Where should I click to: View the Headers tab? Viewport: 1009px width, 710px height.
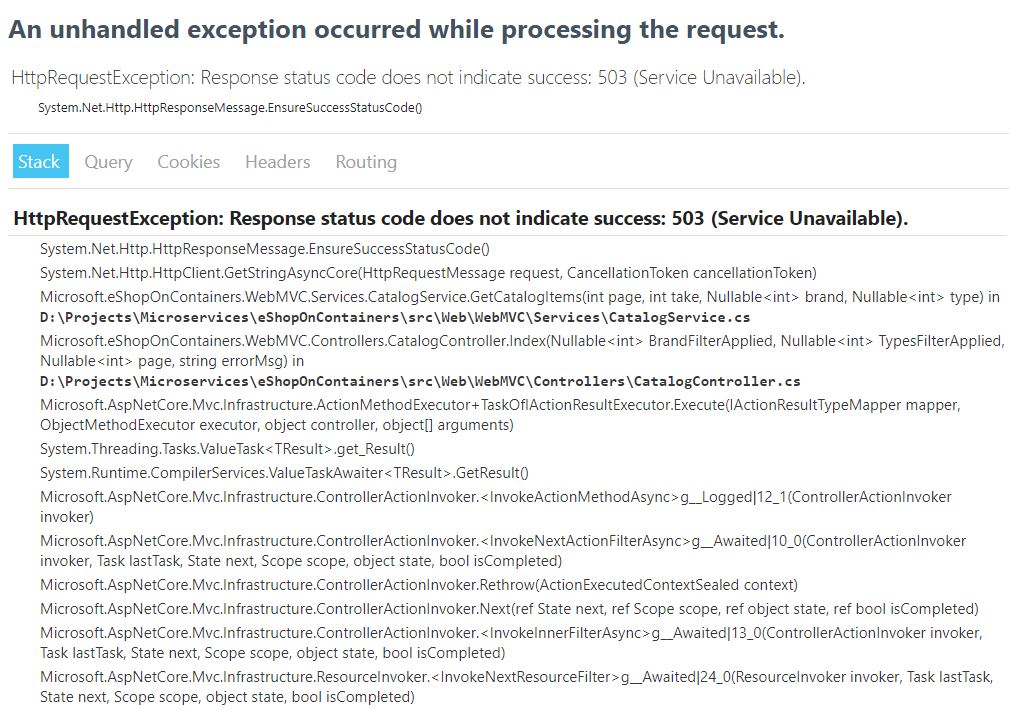(277, 161)
